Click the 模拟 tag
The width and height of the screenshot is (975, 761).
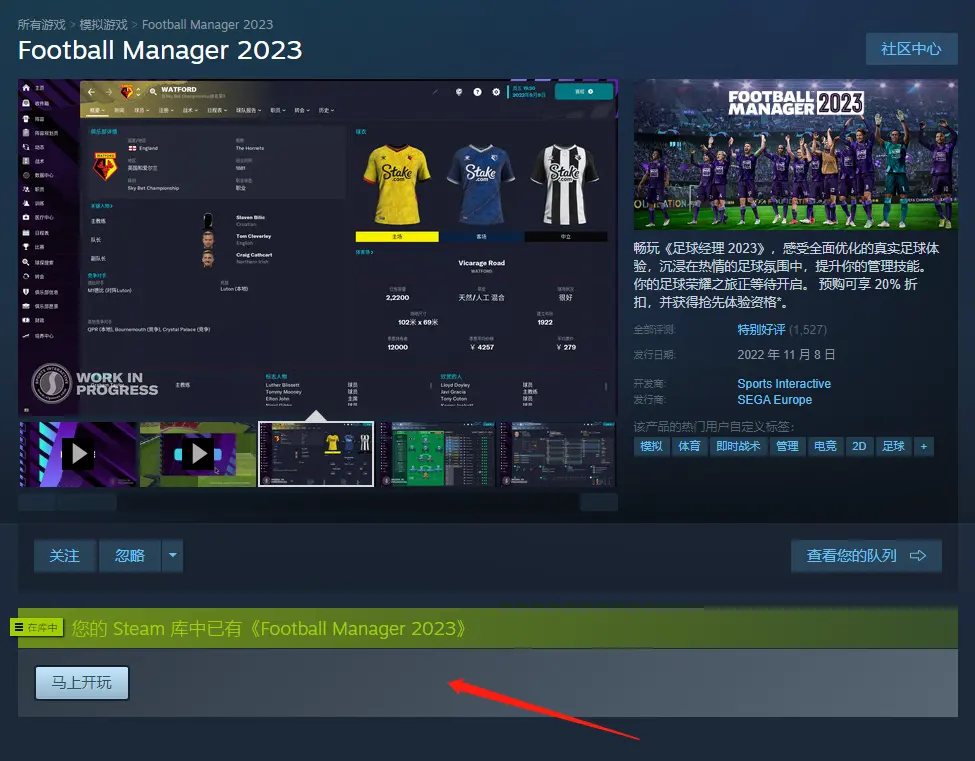tap(651, 446)
